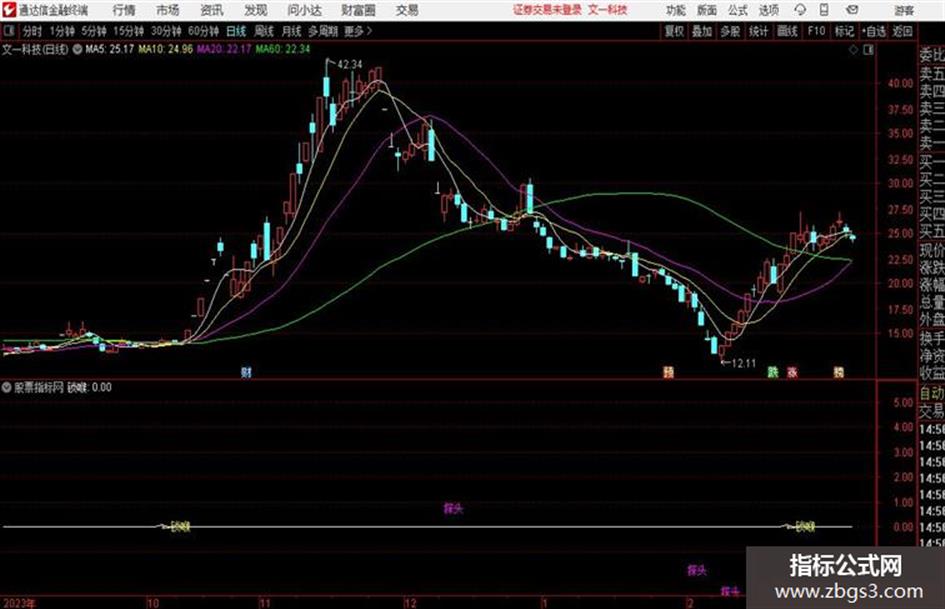Open the 功能 menu

[x=676, y=10]
